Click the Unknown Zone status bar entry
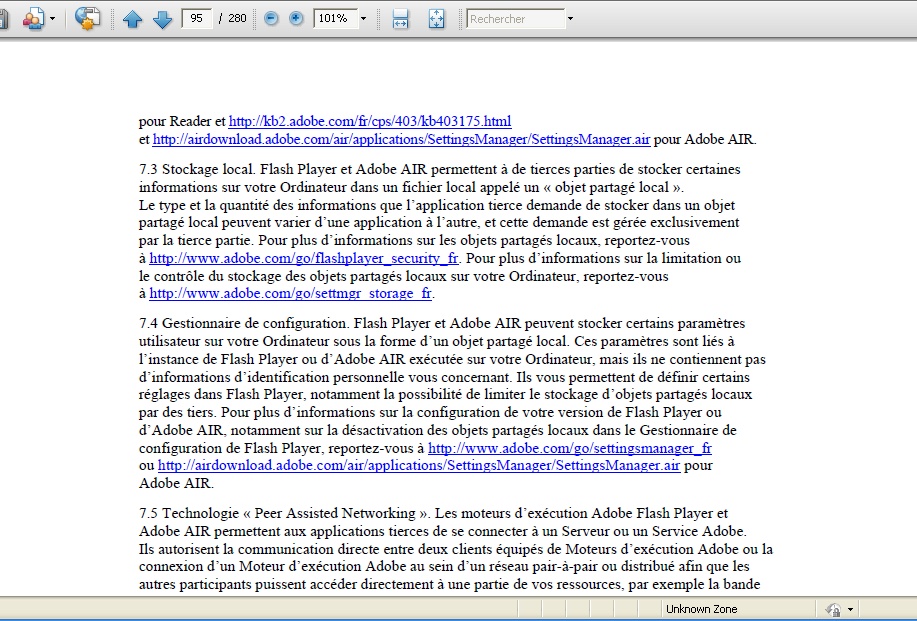Screen dimensions: 917x621 pos(701,609)
